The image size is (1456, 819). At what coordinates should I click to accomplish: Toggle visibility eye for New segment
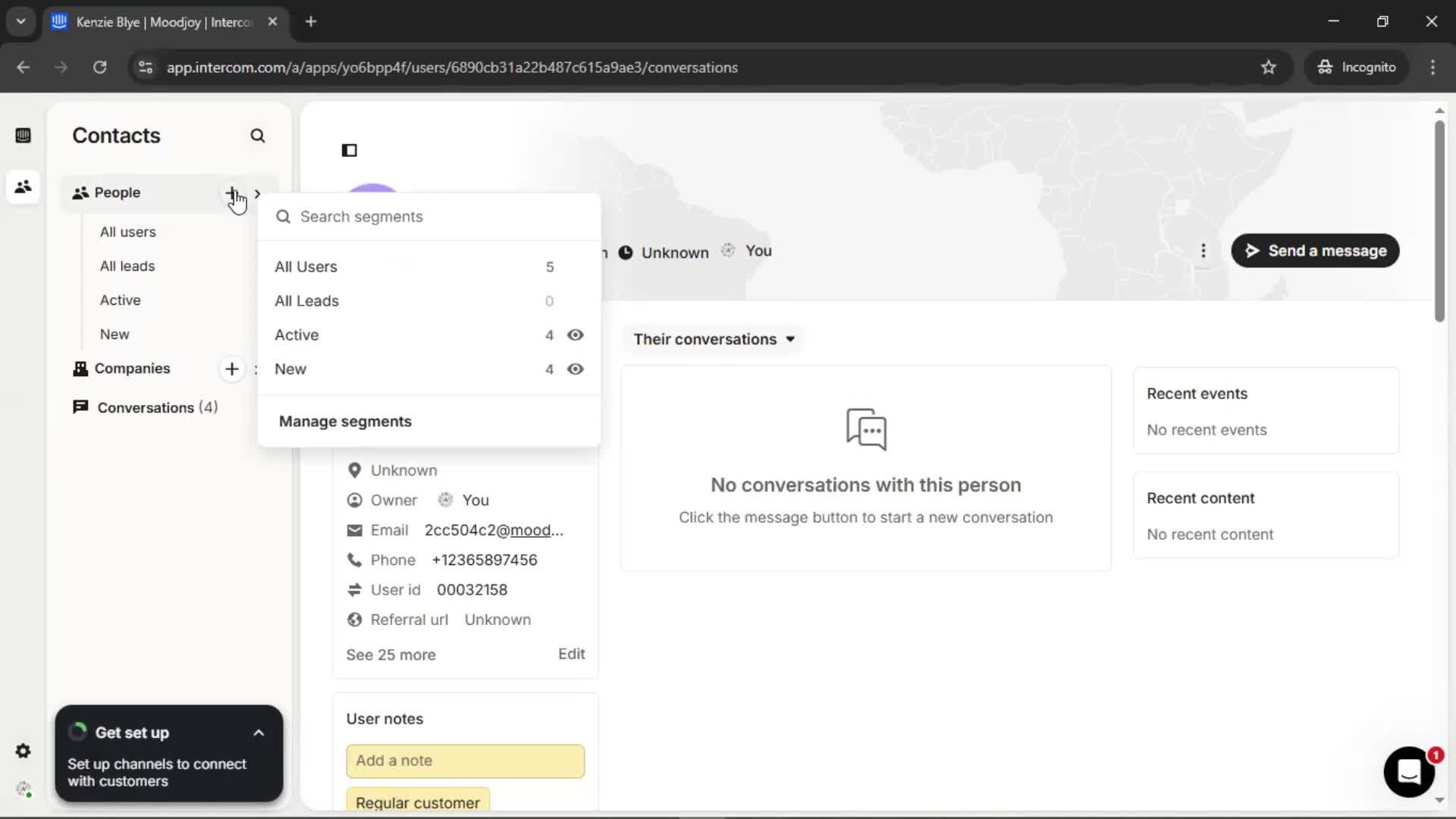[576, 369]
